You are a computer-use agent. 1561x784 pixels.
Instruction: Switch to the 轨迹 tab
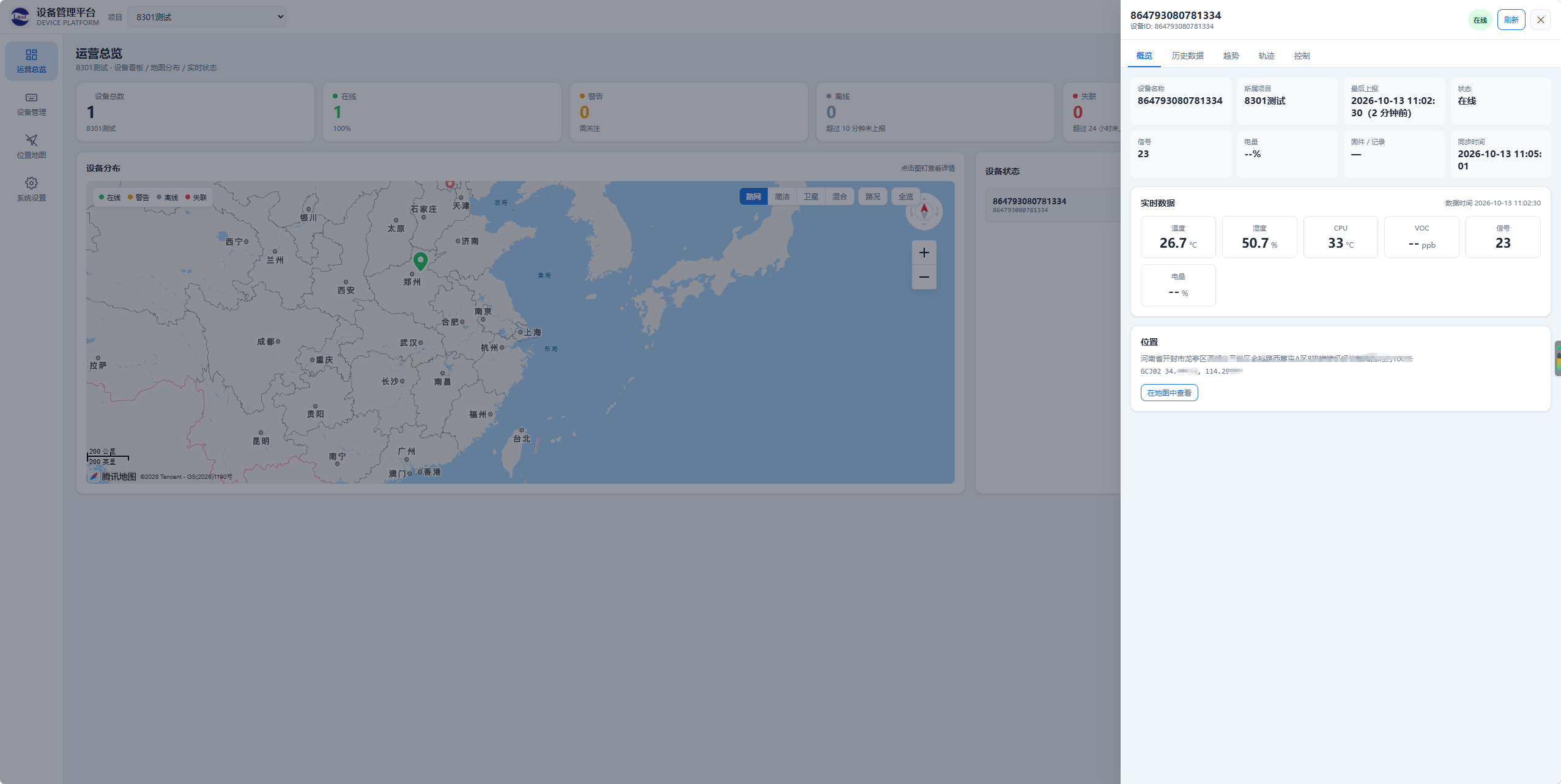tap(1266, 56)
